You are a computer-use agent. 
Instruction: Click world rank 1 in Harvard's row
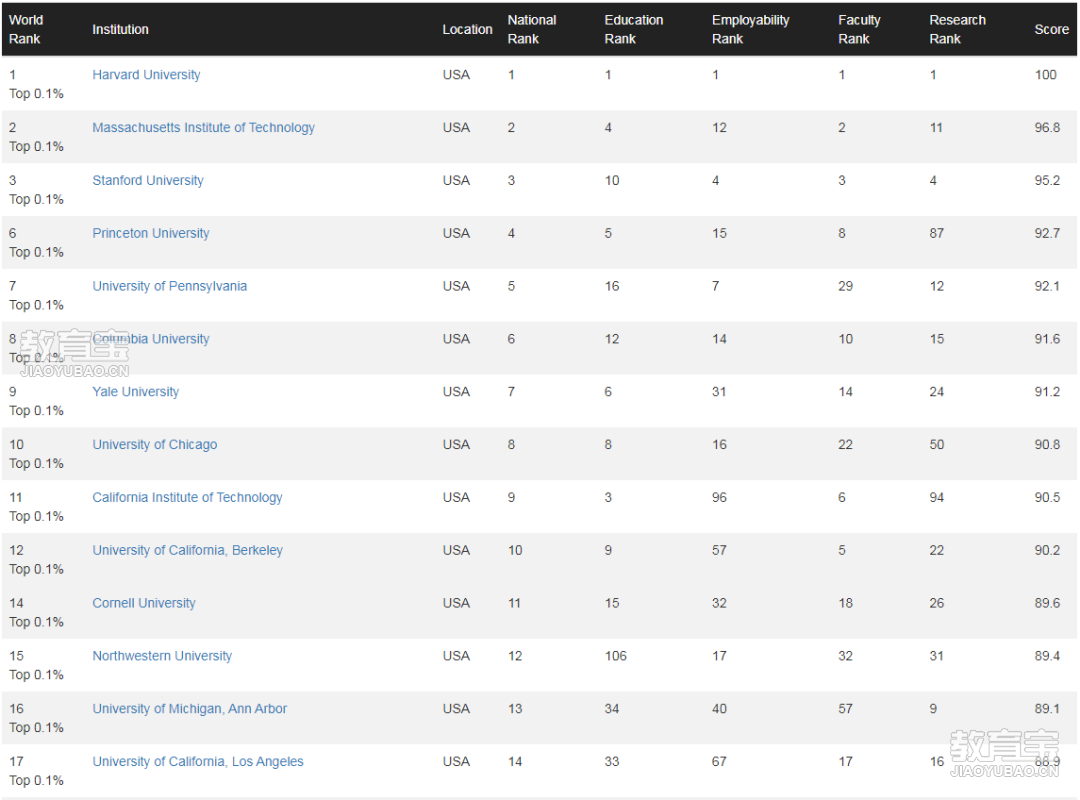(12, 74)
